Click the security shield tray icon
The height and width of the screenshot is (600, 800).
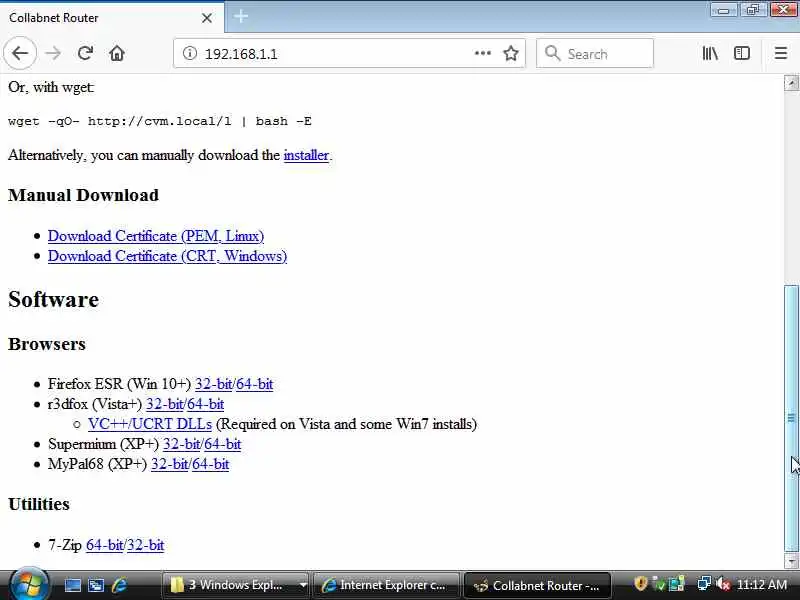641,584
